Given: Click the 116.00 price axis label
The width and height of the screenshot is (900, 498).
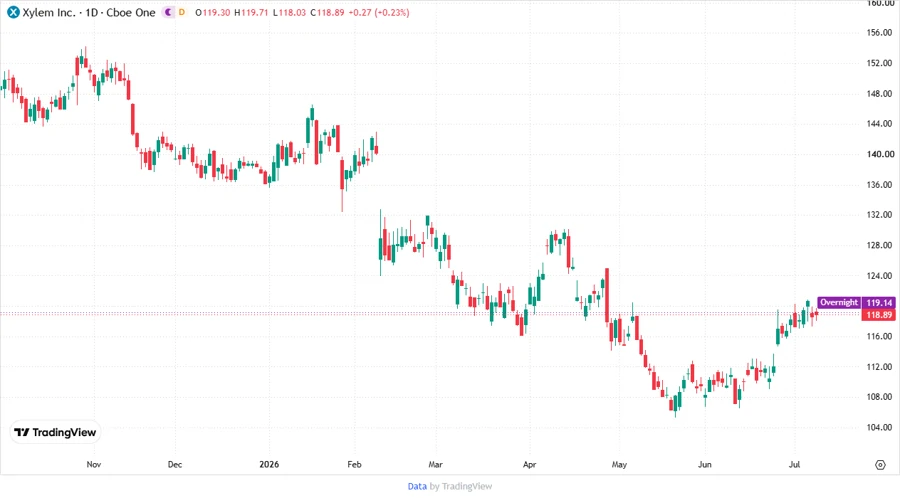Looking at the screenshot, I should pos(880,336).
